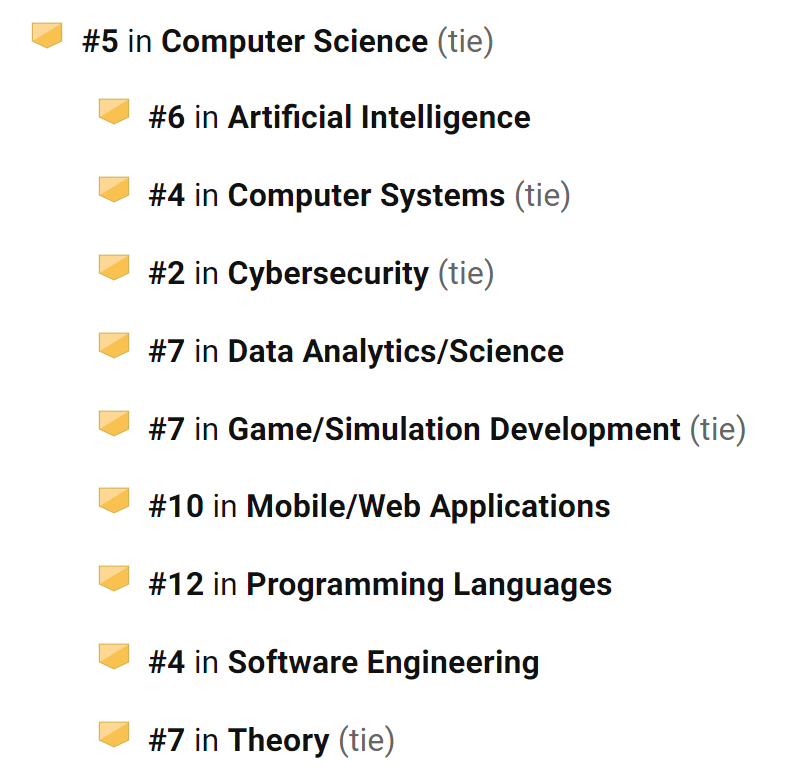785x779 pixels.
Task: Click the badge icon beside Mobile/Web Applications
Action: [114, 500]
